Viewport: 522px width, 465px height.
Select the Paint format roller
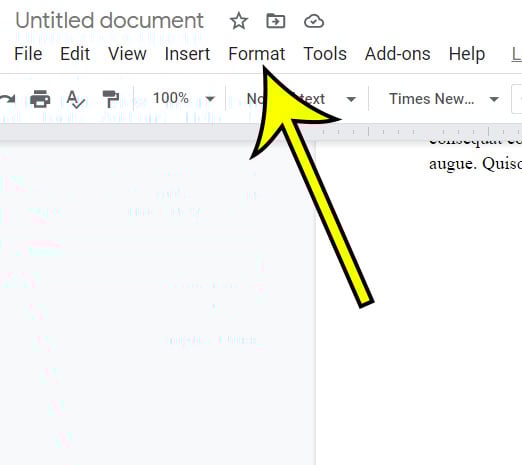[x=110, y=99]
